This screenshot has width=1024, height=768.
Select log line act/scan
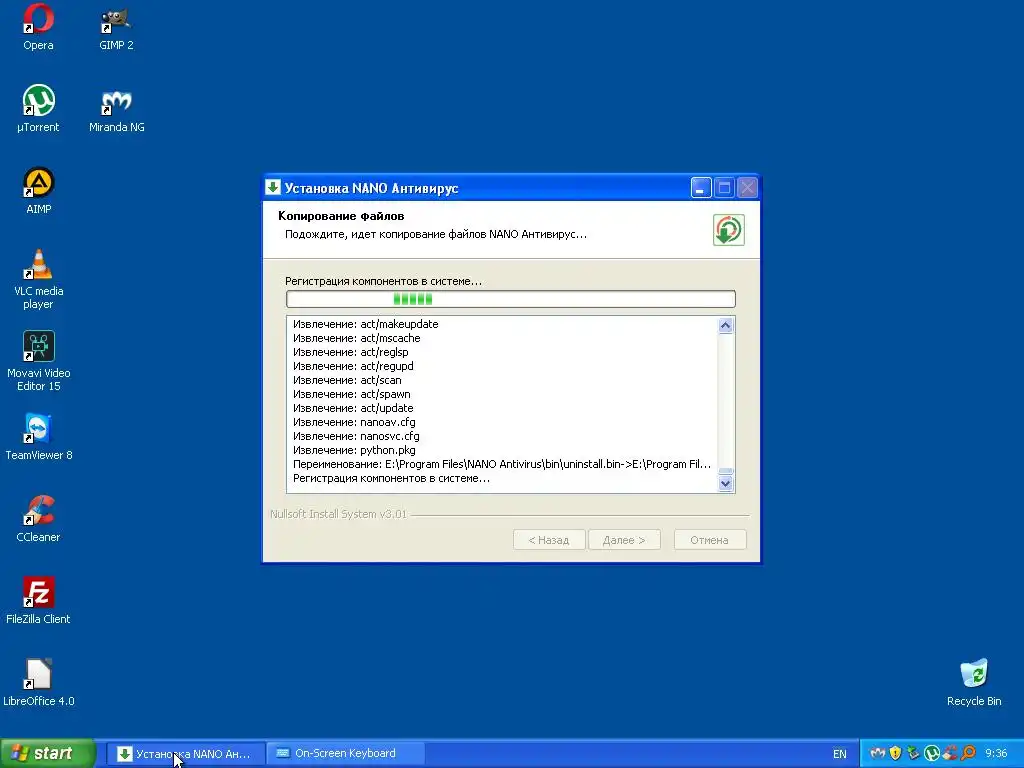[x=347, y=380]
